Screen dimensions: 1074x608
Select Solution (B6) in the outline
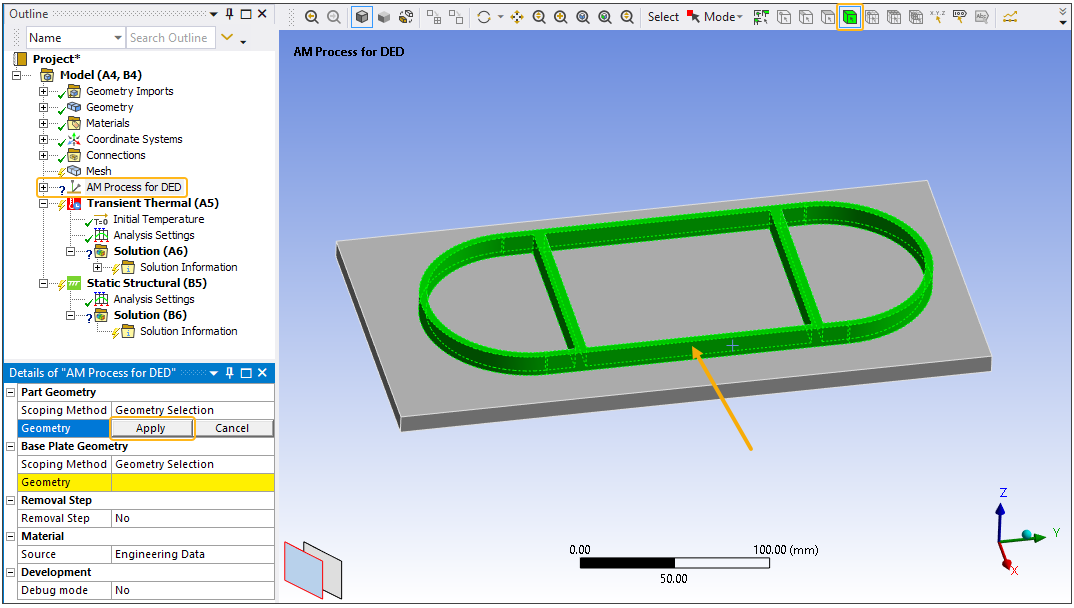click(x=150, y=315)
